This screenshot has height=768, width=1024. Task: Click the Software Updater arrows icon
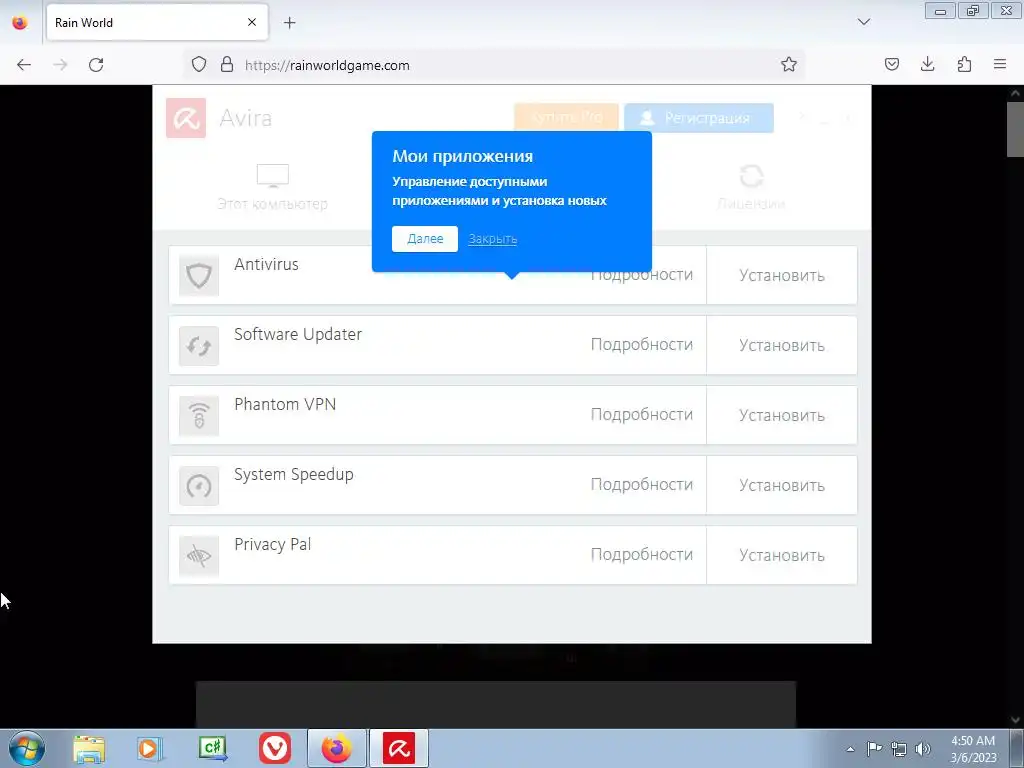click(199, 345)
